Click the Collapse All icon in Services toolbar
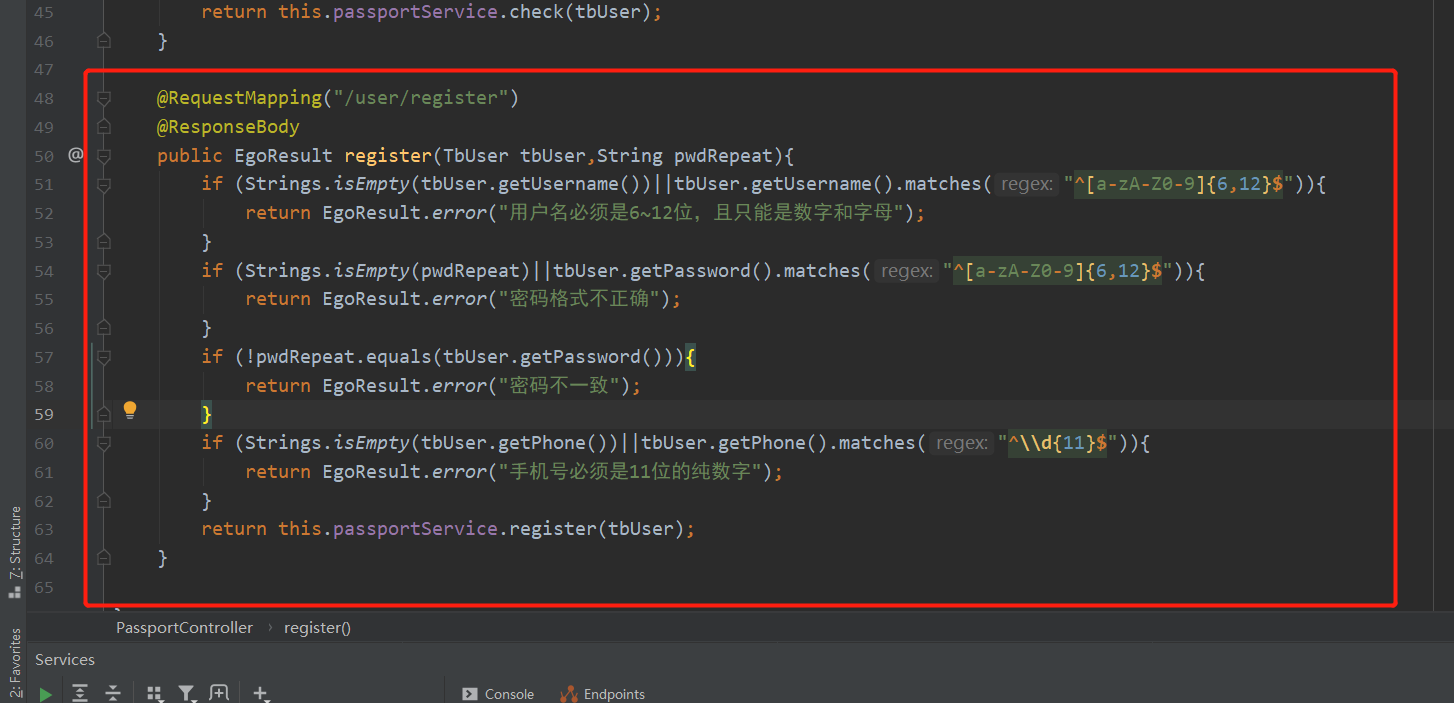The width and height of the screenshot is (1454, 703). [113, 693]
